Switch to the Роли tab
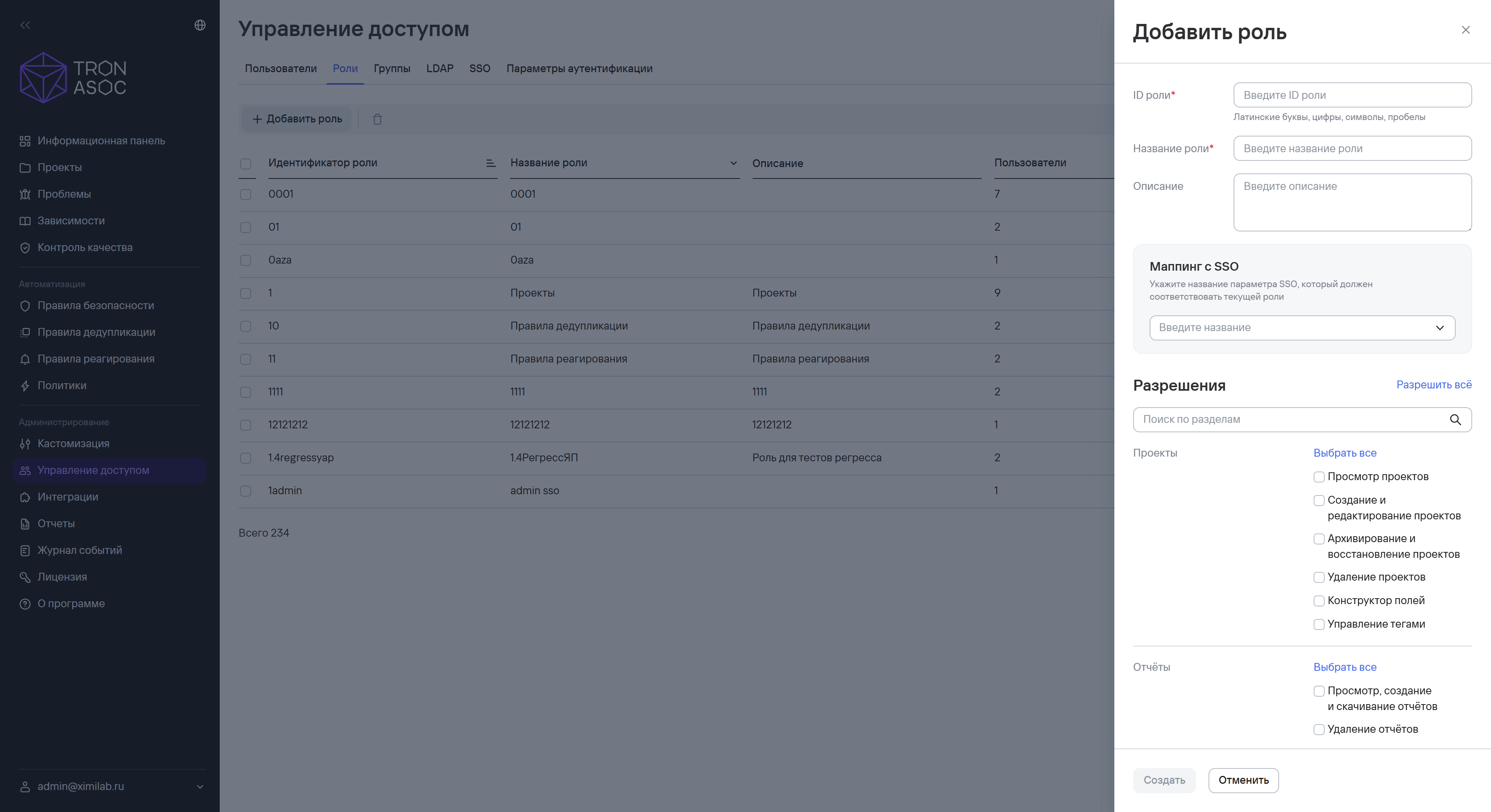Viewport: 1491px width, 812px height. pos(345,68)
